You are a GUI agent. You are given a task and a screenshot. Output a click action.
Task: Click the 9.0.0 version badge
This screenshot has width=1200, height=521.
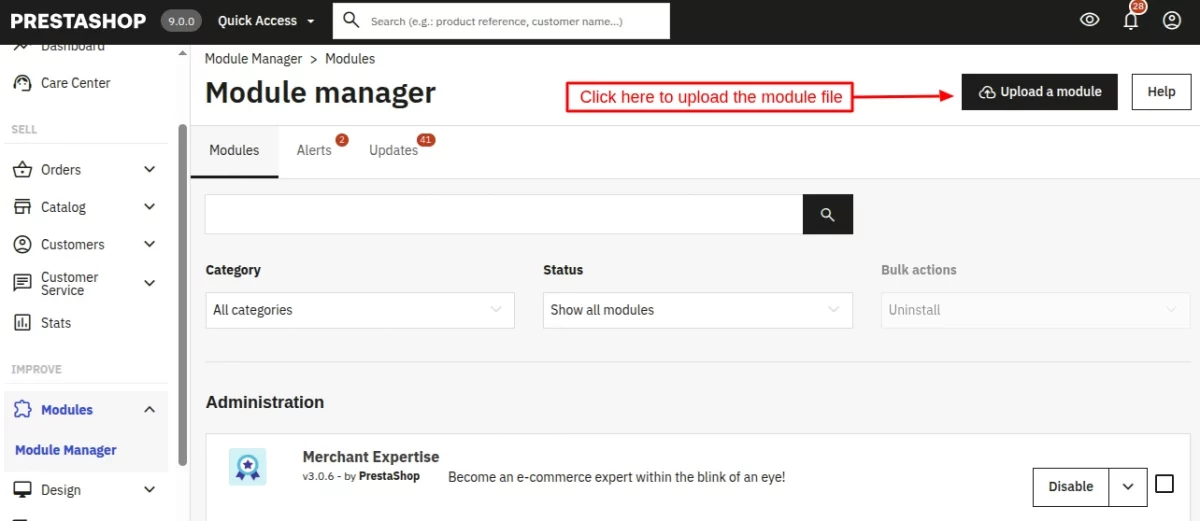pyautogui.click(x=181, y=21)
